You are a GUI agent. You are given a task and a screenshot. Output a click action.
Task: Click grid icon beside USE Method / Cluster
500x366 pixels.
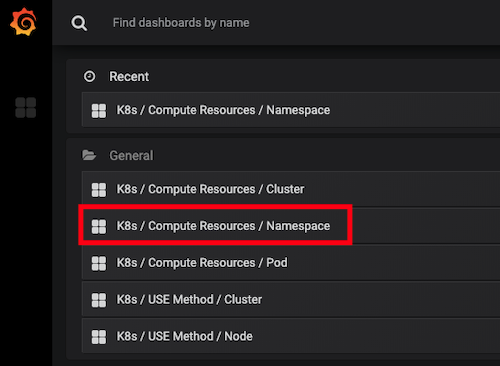tap(99, 300)
